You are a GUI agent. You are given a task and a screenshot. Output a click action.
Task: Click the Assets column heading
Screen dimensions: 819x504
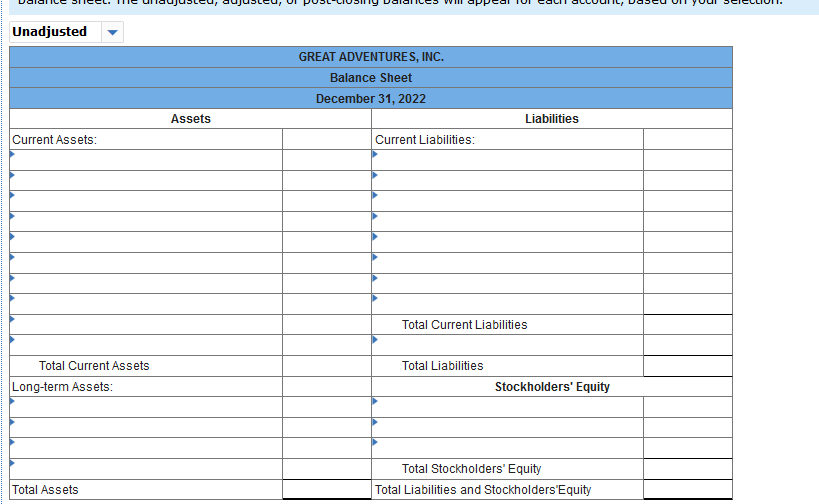191,119
